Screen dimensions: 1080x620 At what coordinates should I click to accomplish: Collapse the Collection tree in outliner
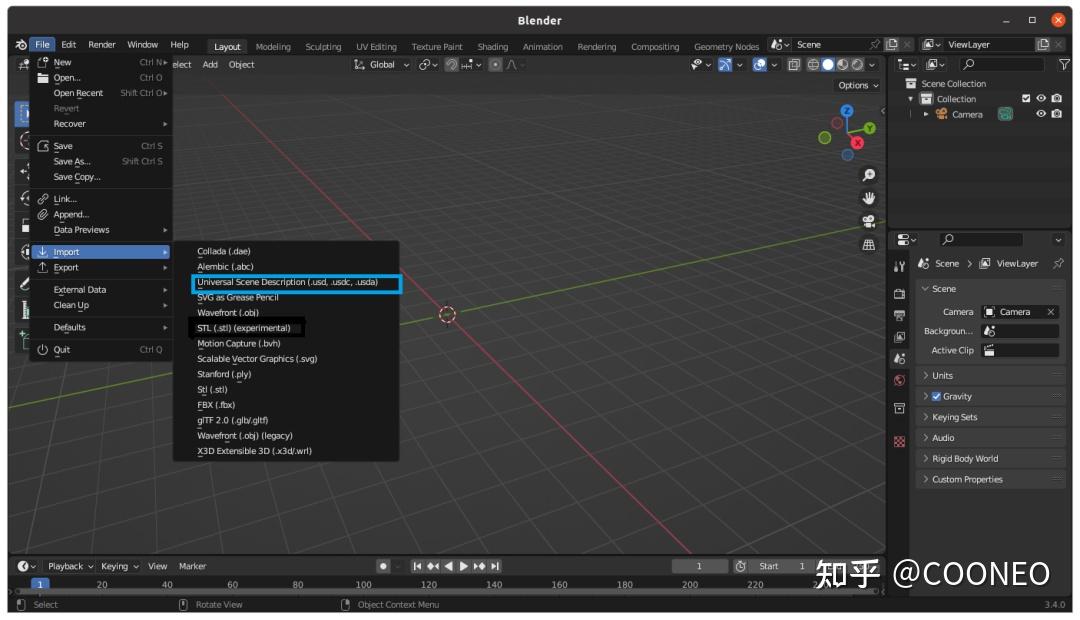[911, 99]
